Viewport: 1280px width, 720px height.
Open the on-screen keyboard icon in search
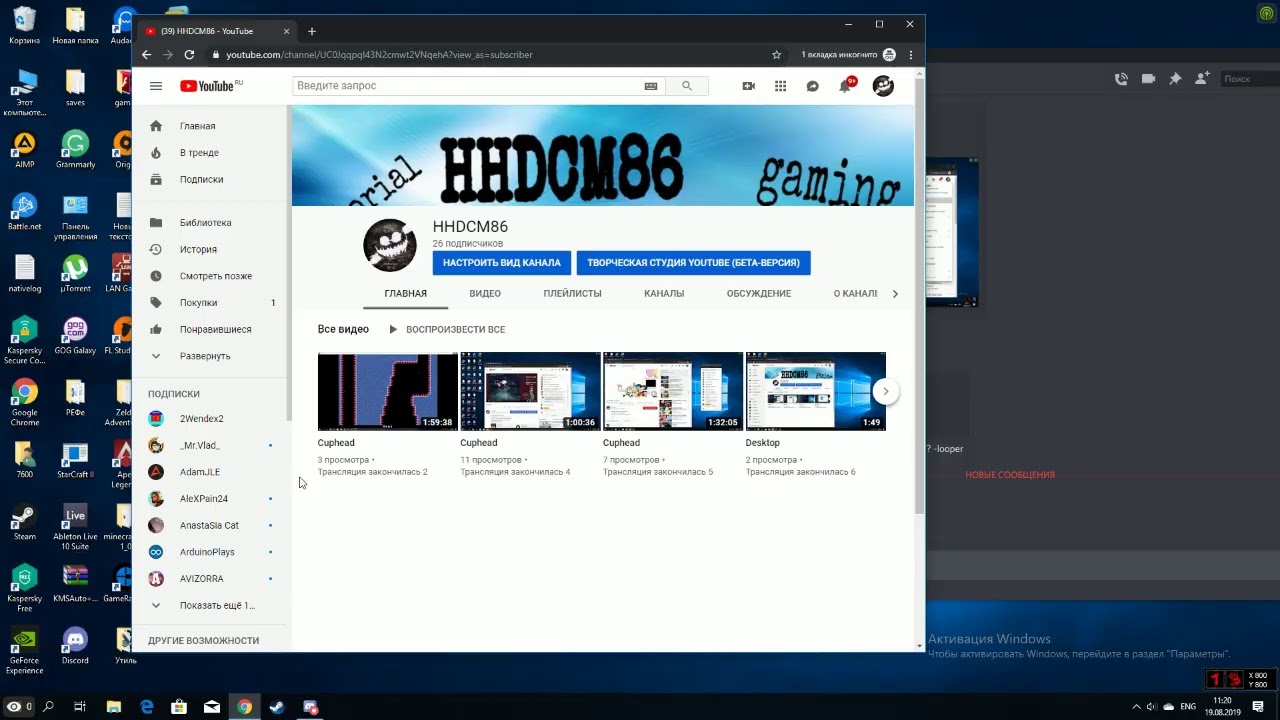point(651,86)
